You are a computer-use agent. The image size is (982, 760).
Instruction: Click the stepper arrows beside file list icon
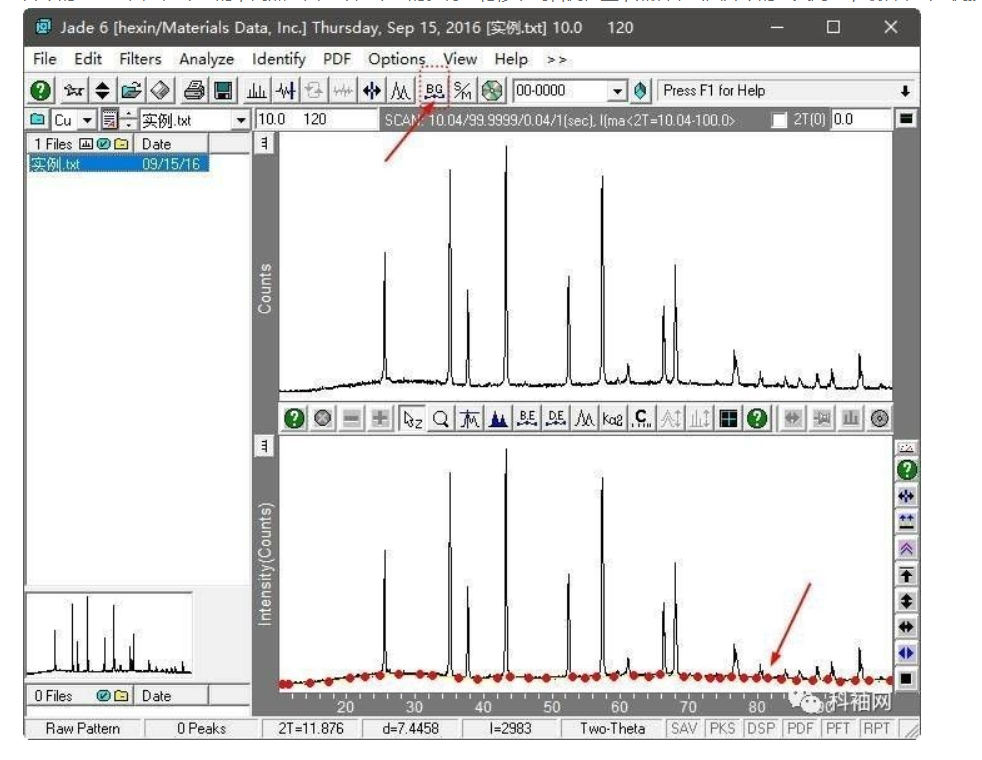128,120
